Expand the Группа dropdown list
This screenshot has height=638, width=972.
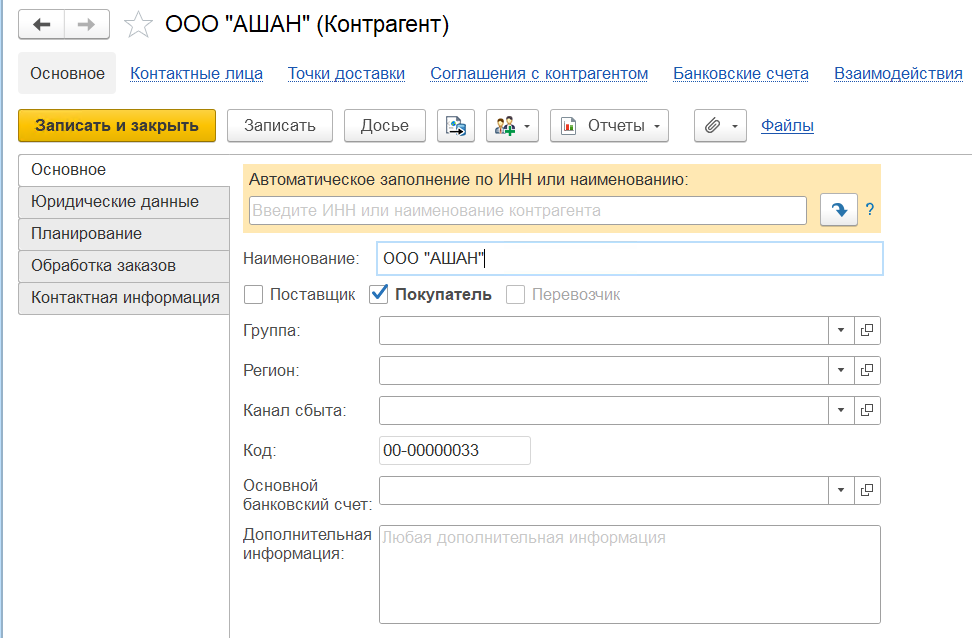(840, 330)
